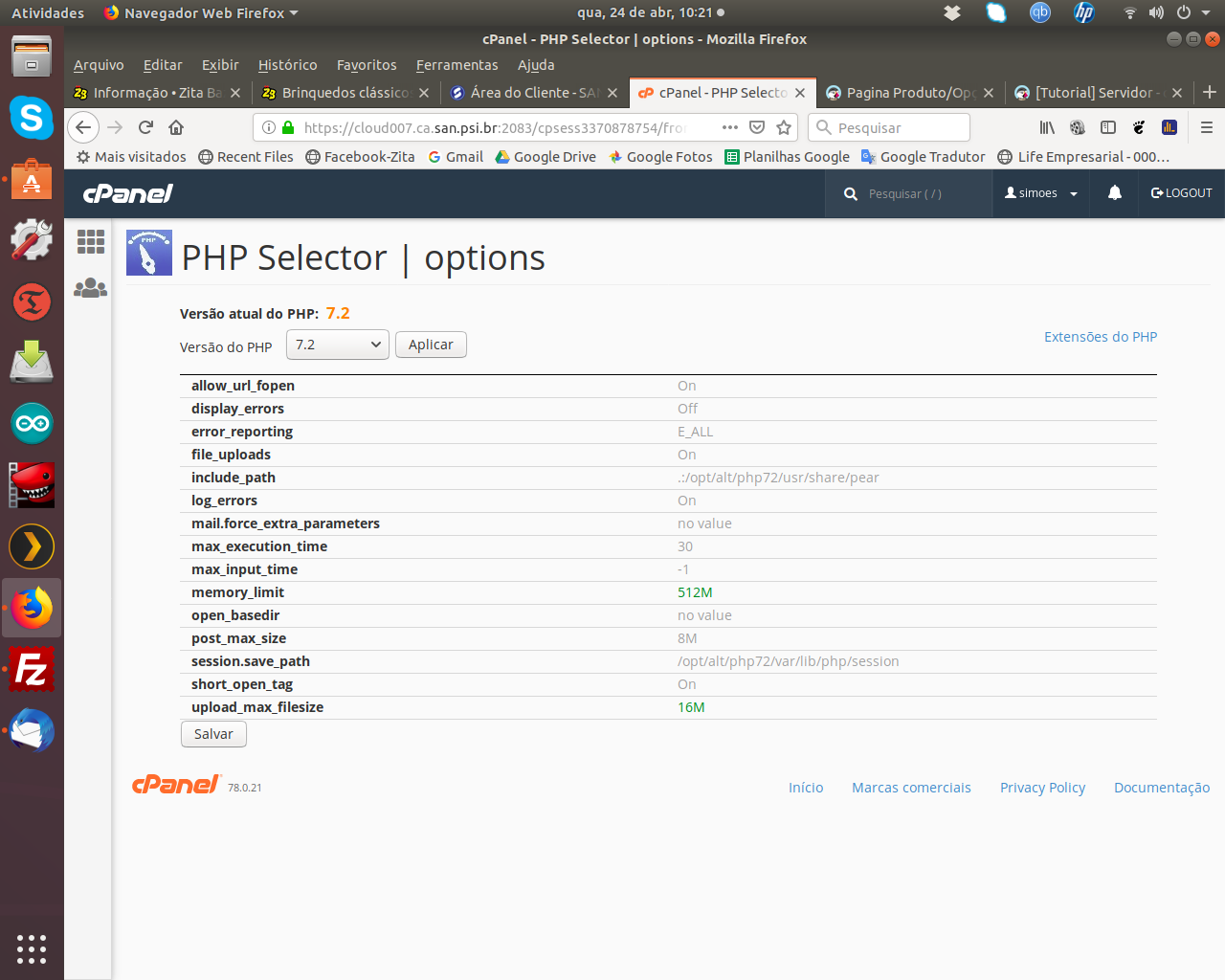Image resolution: width=1225 pixels, height=980 pixels.
Task: Open the Extensões do PHP link
Action: [x=1101, y=337]
